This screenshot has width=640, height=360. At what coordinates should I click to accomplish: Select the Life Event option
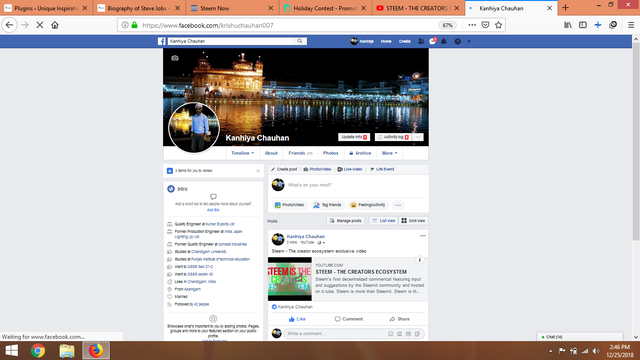coord(382,169)
